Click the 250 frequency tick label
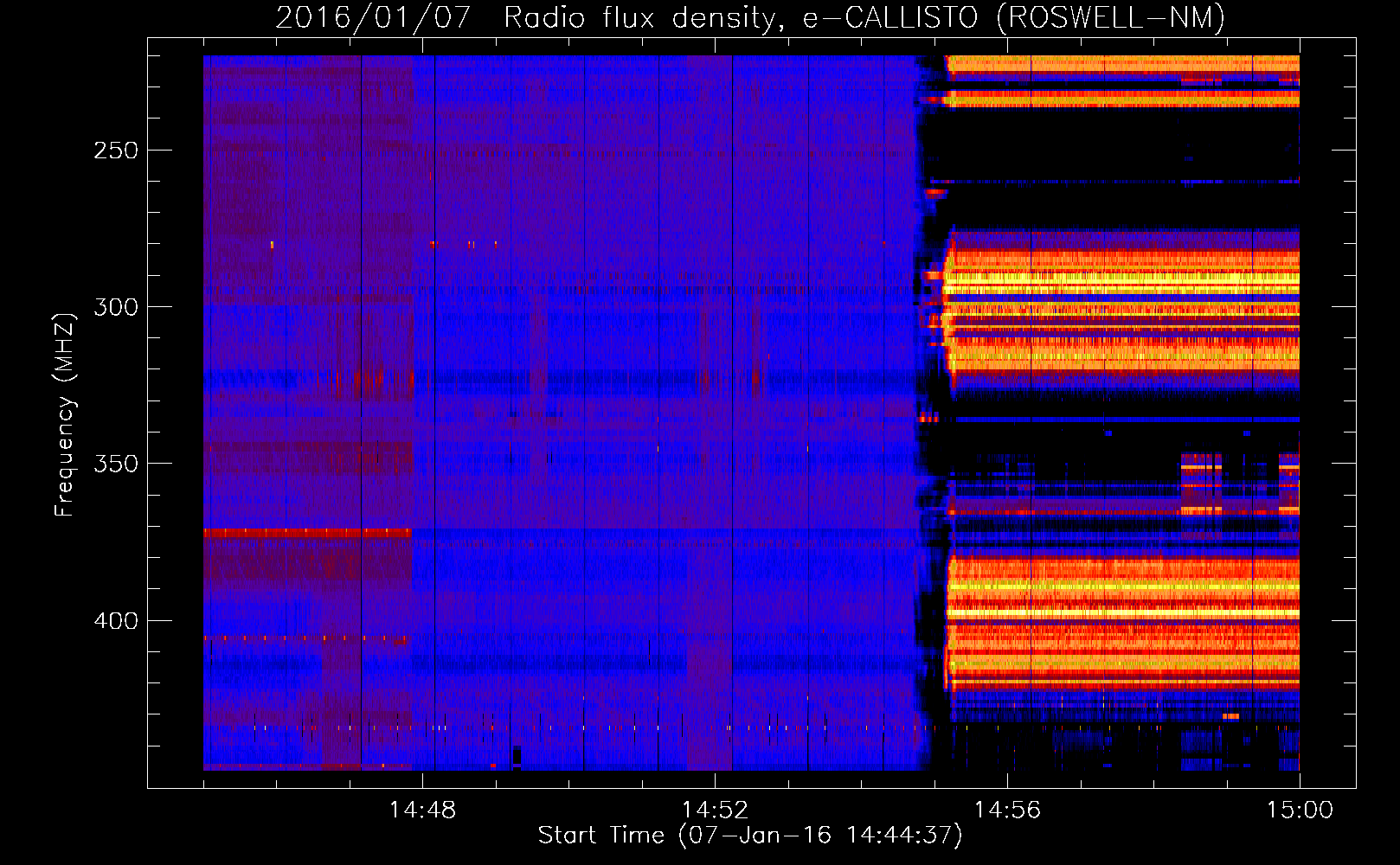The height and width of the screenshot is (865, 1400). tap(116, 151)
